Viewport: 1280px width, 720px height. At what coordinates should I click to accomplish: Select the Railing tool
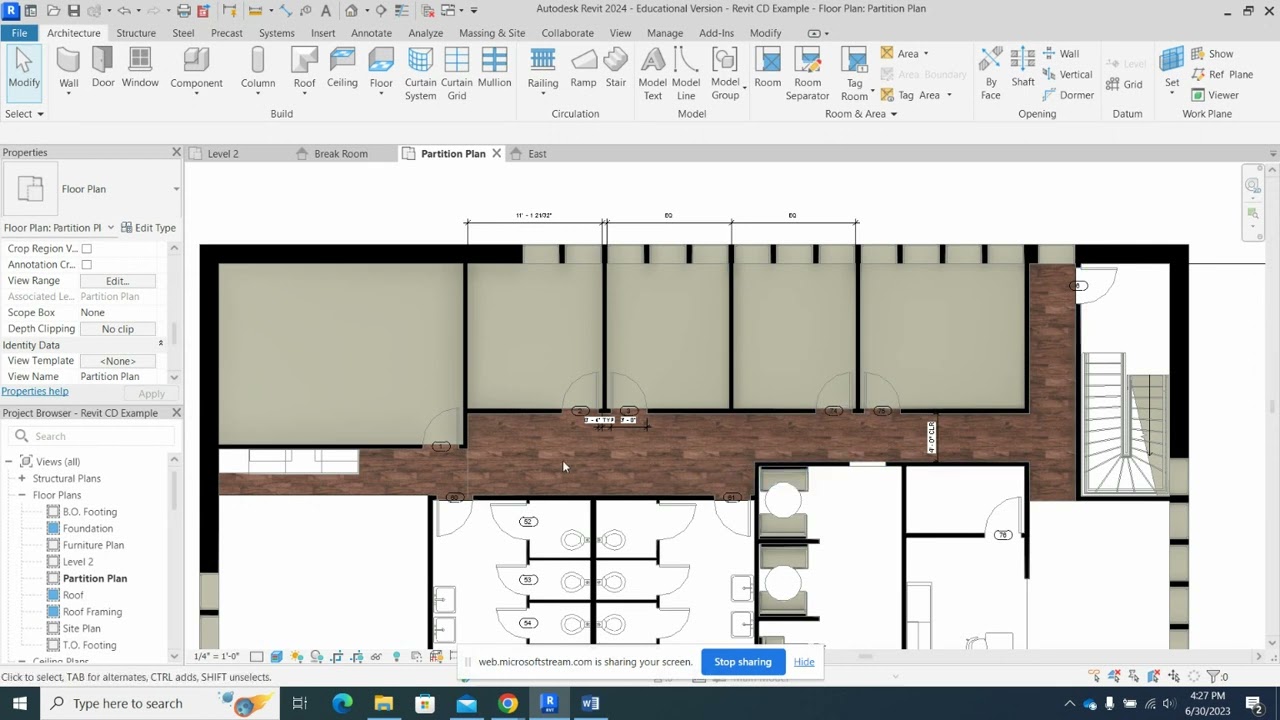tap(543, 71)
